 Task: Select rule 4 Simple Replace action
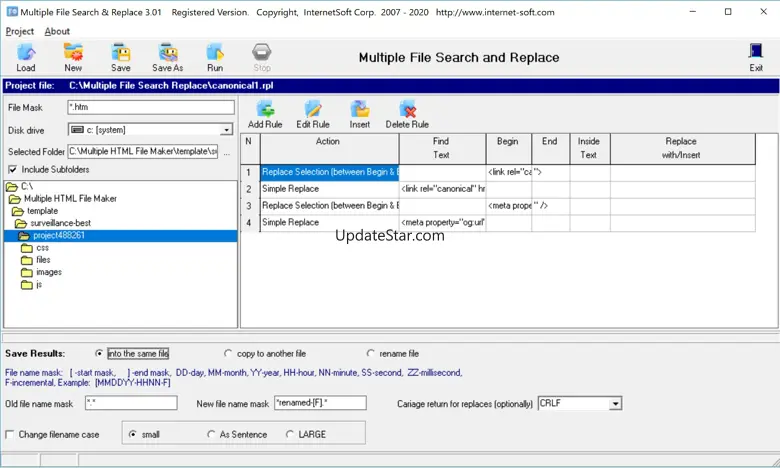tap(329, 222)
